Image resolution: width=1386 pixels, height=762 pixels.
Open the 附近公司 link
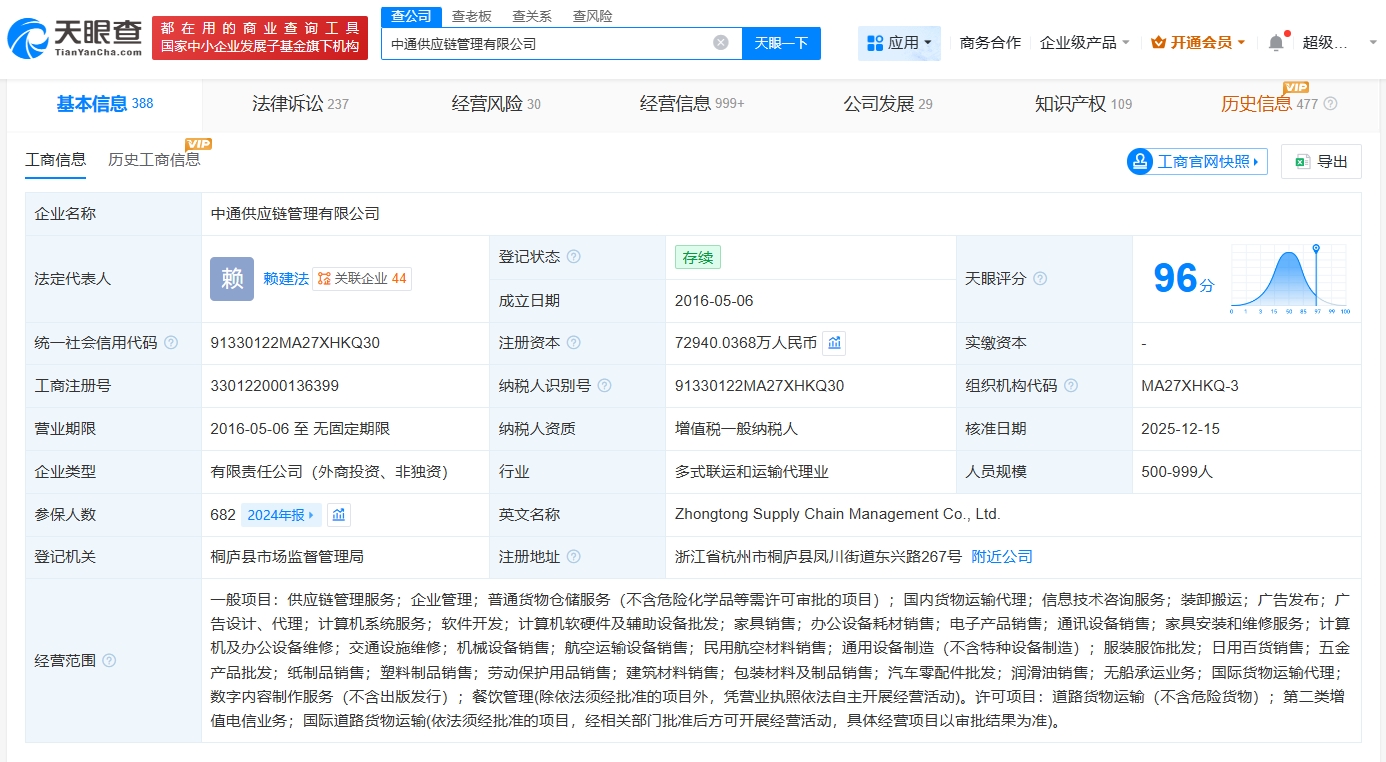tap(1002, 557)
